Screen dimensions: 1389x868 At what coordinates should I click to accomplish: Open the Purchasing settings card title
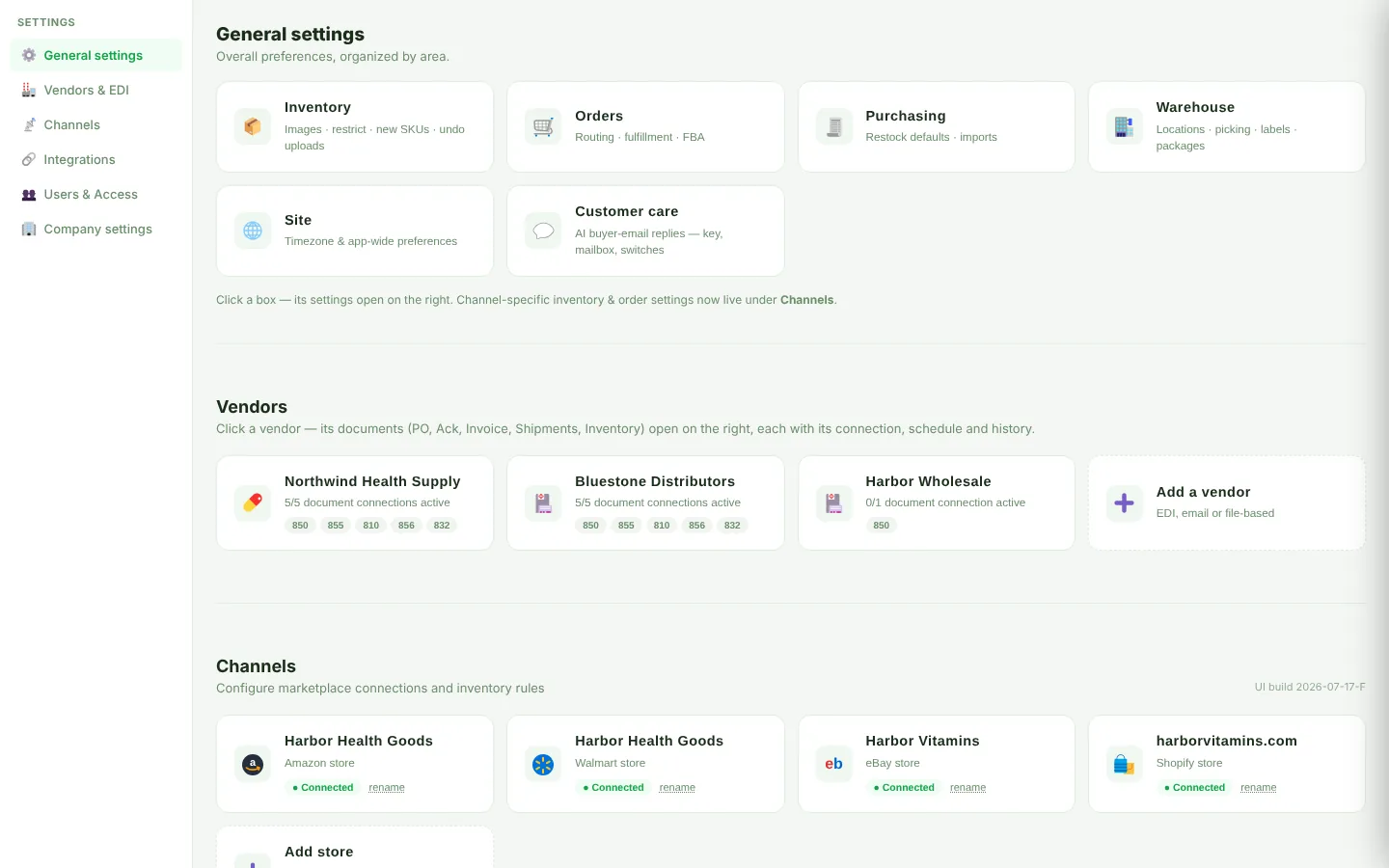906,116
